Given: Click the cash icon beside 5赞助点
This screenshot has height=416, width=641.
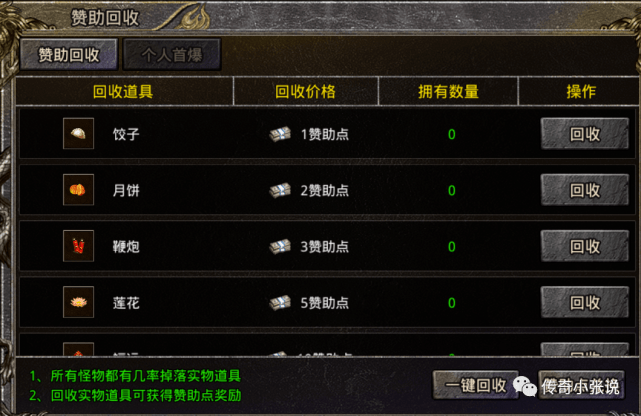Looking at the screenshot, I should (280, 303).
